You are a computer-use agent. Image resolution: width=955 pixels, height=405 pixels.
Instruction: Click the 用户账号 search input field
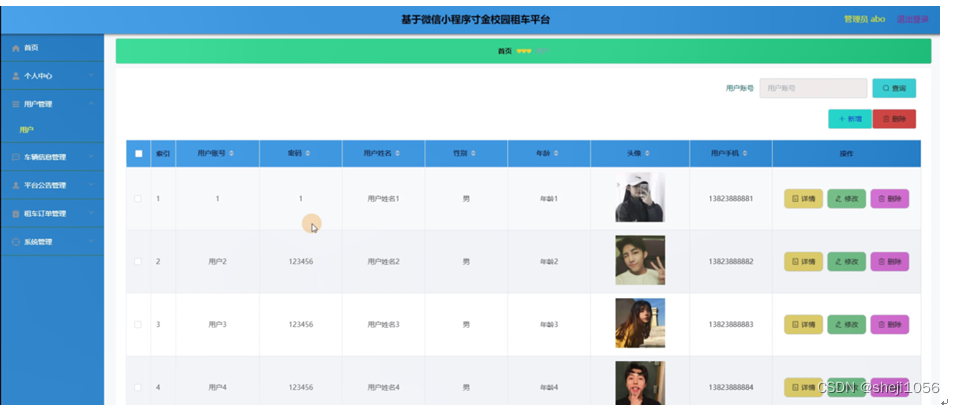[812, 88]
